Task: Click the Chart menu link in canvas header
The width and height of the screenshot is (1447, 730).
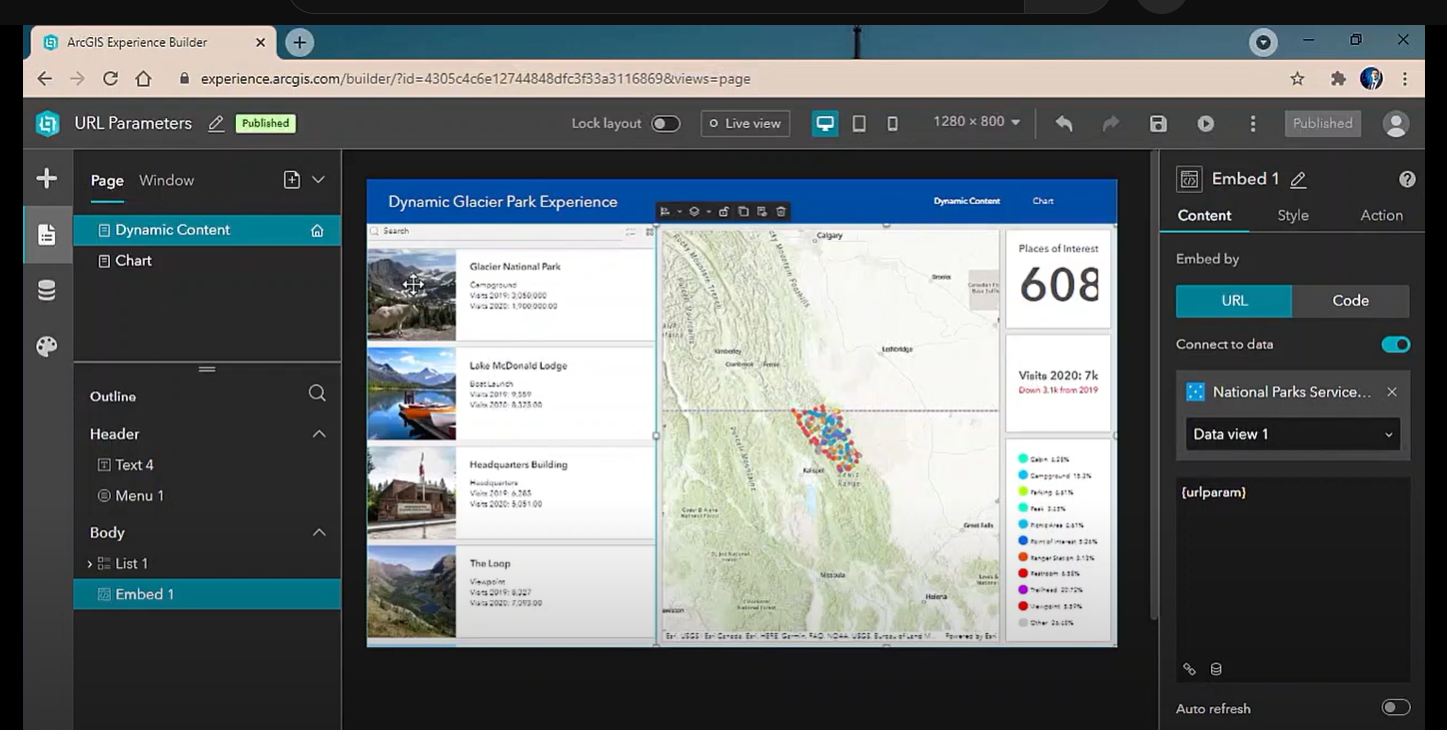Action: pos(1043,201)
